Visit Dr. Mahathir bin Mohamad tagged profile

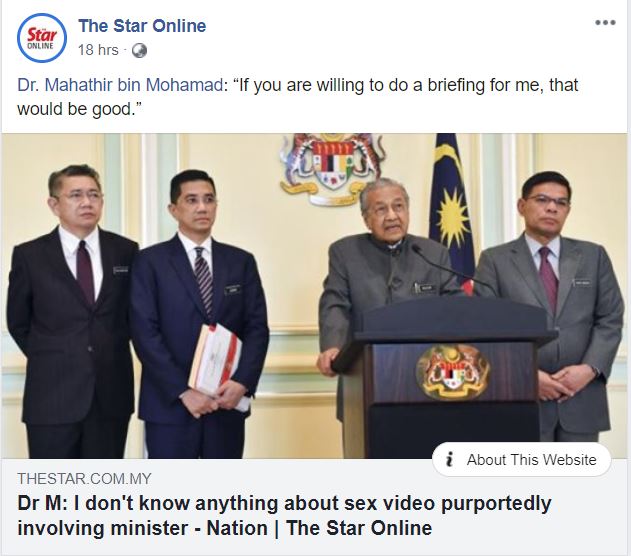tap(120, 85)
